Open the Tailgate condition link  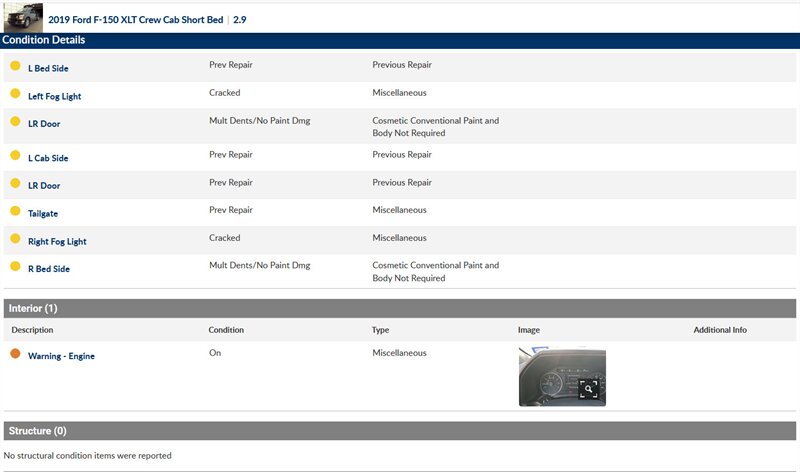[44, 213]
